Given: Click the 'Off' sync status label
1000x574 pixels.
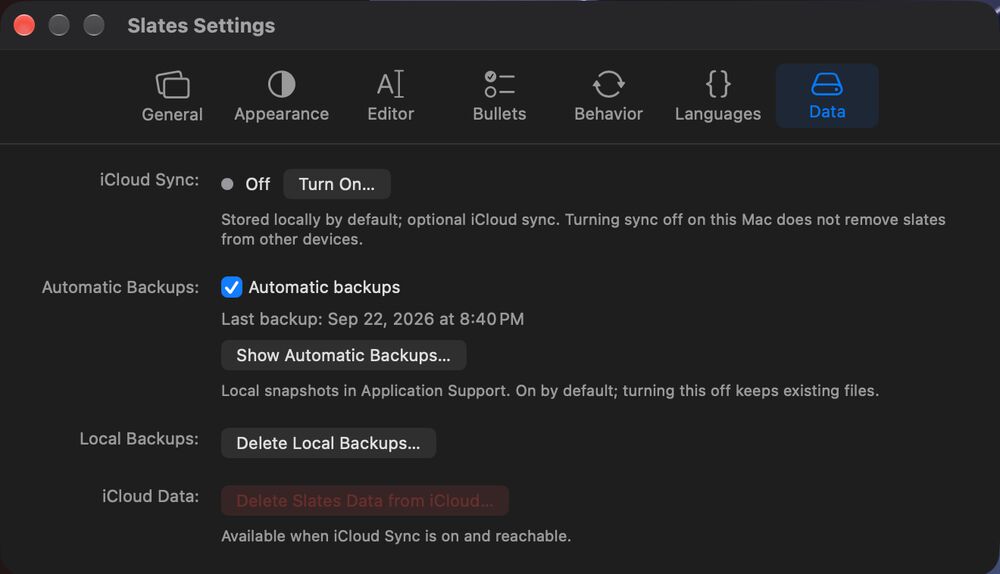Looking at the screenshot, I should point(258,184).
